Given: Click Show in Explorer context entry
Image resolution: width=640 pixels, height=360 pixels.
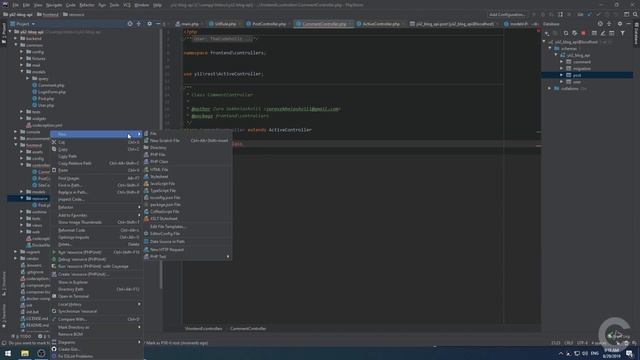Looking at the screenshot, I should tap(96, 282).
